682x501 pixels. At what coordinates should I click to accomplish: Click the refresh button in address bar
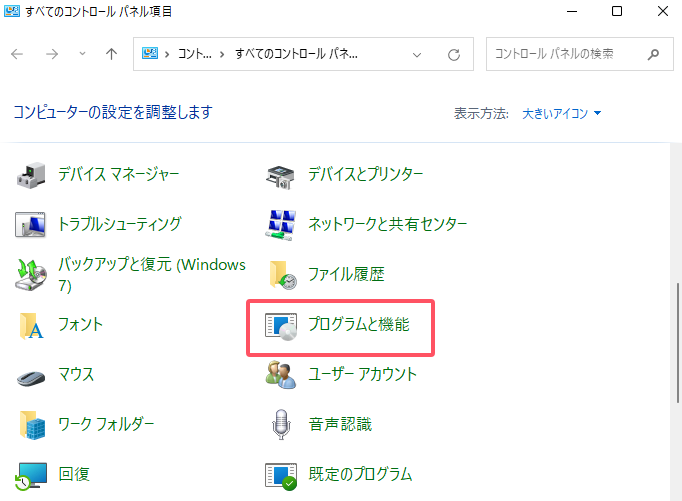(454, 54)
